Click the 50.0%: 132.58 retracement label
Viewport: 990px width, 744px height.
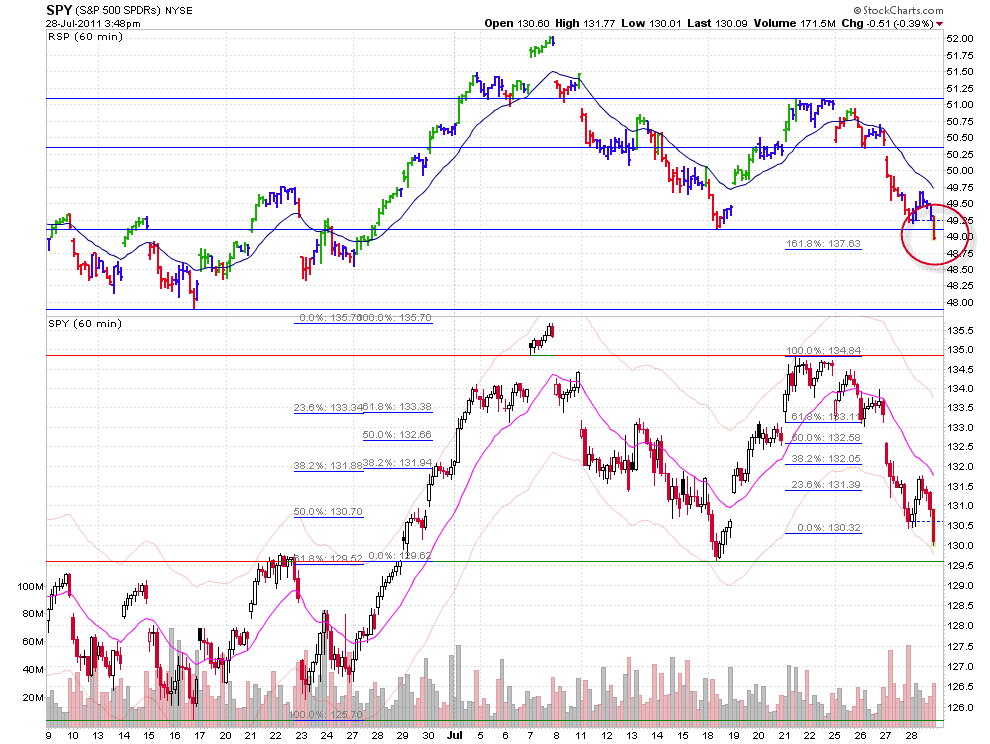point(826,438)
